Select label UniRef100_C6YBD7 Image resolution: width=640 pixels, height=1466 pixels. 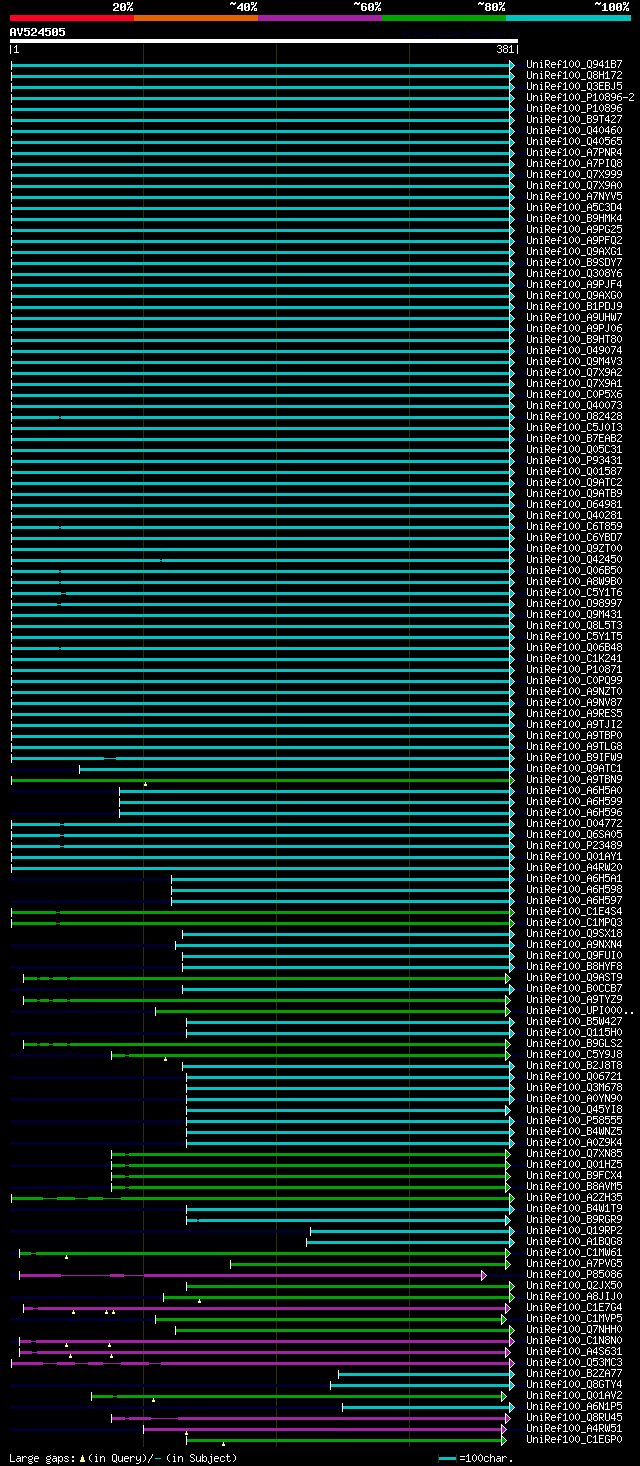pos(575,537)
